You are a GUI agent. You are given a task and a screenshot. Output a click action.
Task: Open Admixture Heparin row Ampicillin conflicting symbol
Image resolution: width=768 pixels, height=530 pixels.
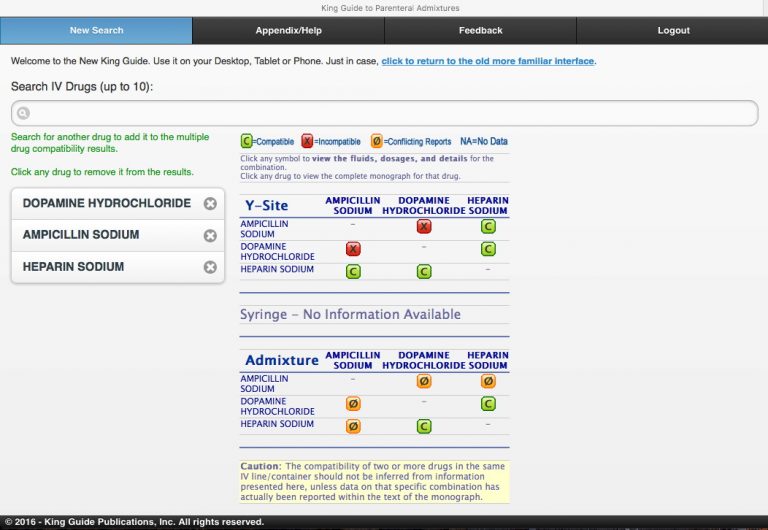[x=353, y=426]
